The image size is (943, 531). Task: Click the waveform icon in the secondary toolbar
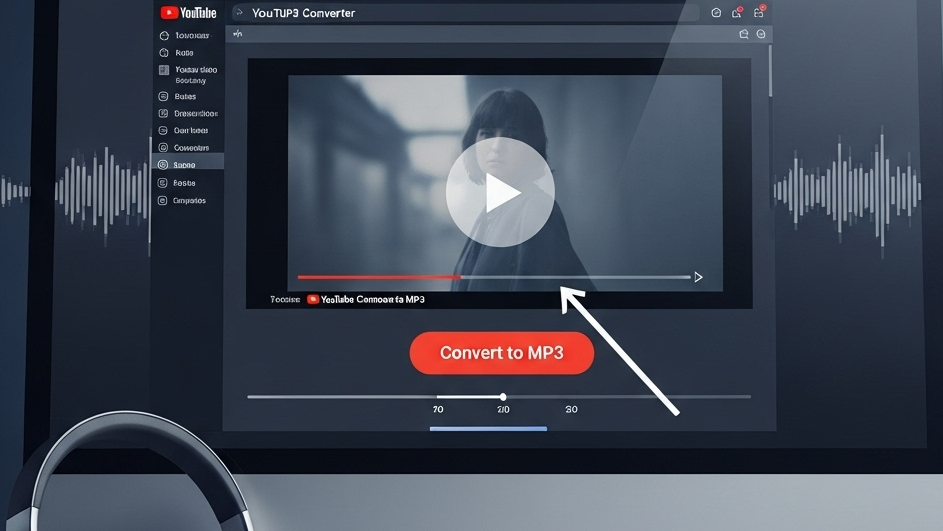[x=238, y=34]
